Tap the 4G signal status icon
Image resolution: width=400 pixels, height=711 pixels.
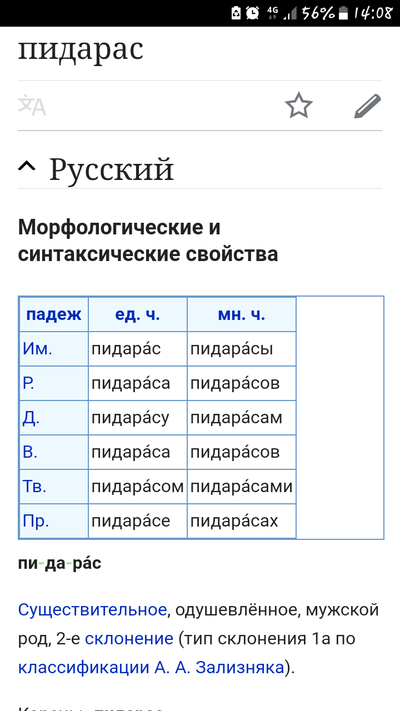(x=273, y=11)
